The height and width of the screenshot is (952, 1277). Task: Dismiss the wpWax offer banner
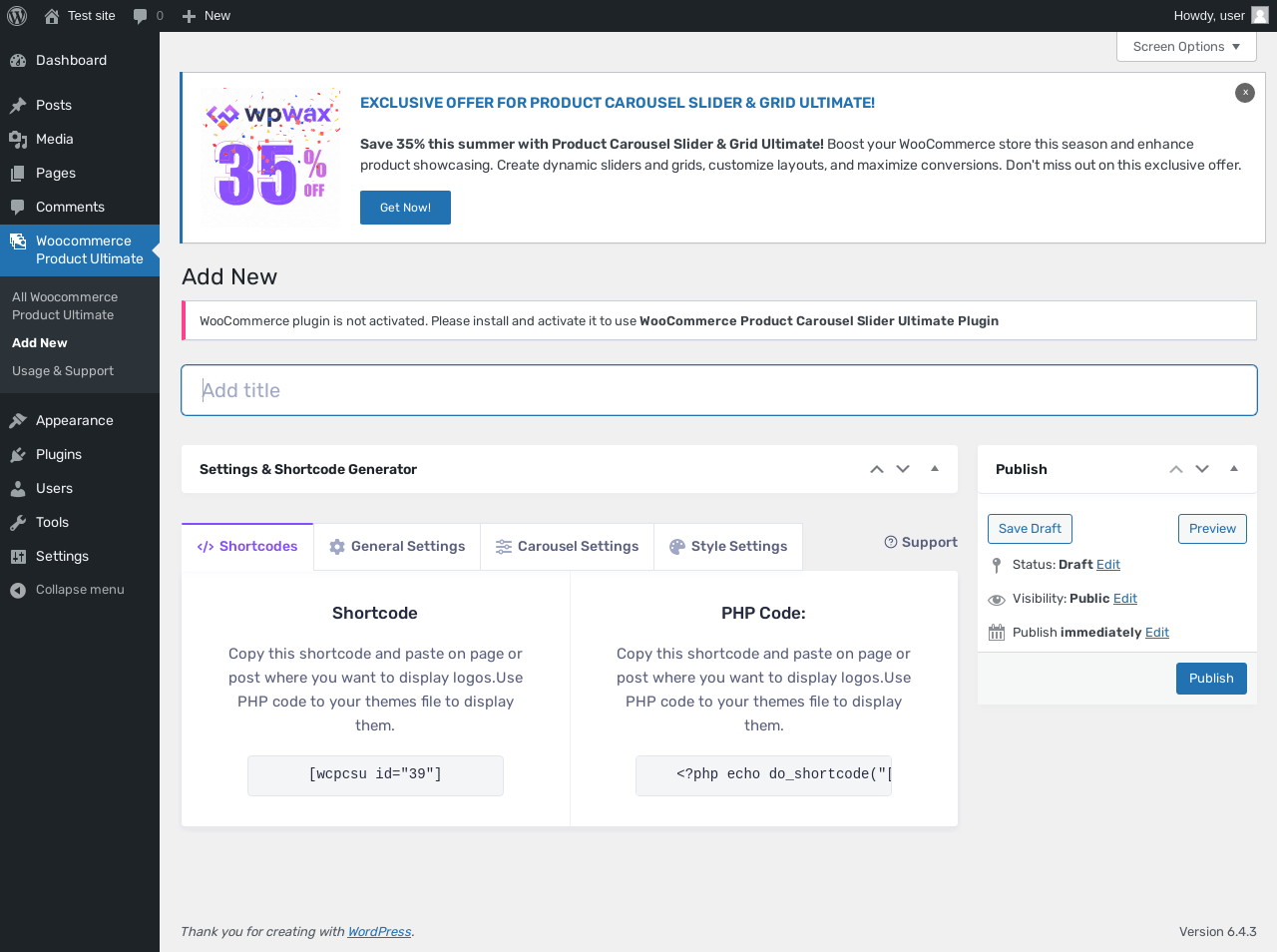point(1245,92)
